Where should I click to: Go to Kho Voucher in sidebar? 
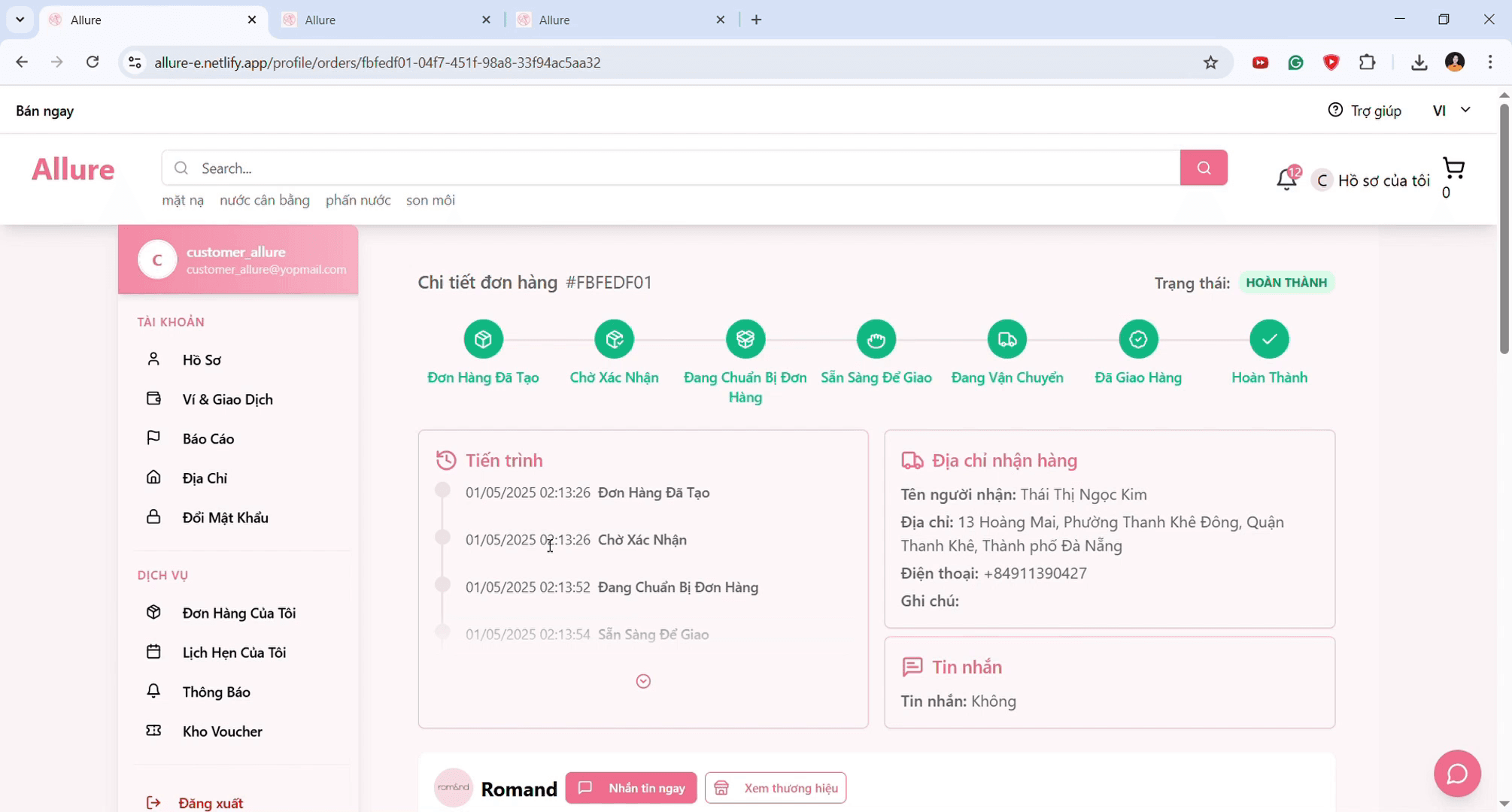(x=222, y=731)
